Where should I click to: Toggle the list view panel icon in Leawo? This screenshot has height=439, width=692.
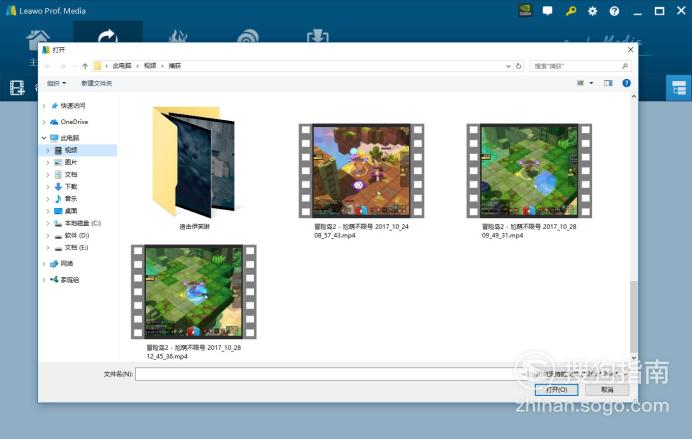click(x=679, y=88)
